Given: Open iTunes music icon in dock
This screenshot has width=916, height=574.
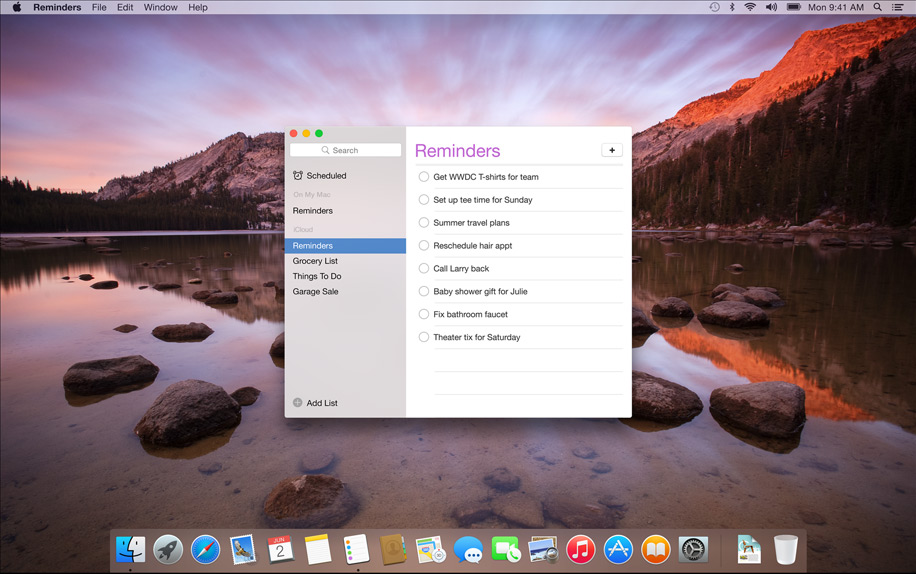Looking at the screenshot, I should 580,549.
